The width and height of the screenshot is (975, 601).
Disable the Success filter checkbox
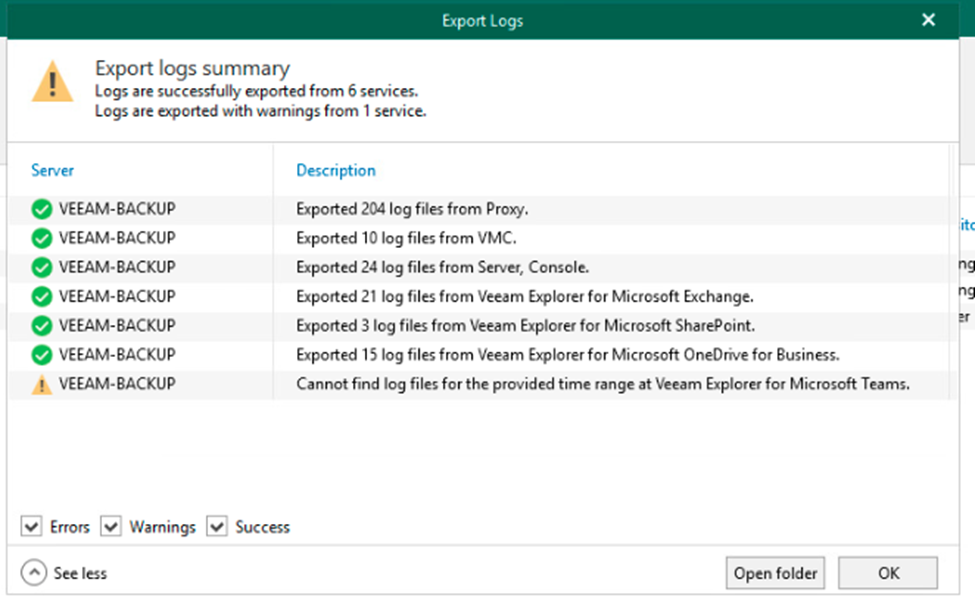(x=217, y=527)
